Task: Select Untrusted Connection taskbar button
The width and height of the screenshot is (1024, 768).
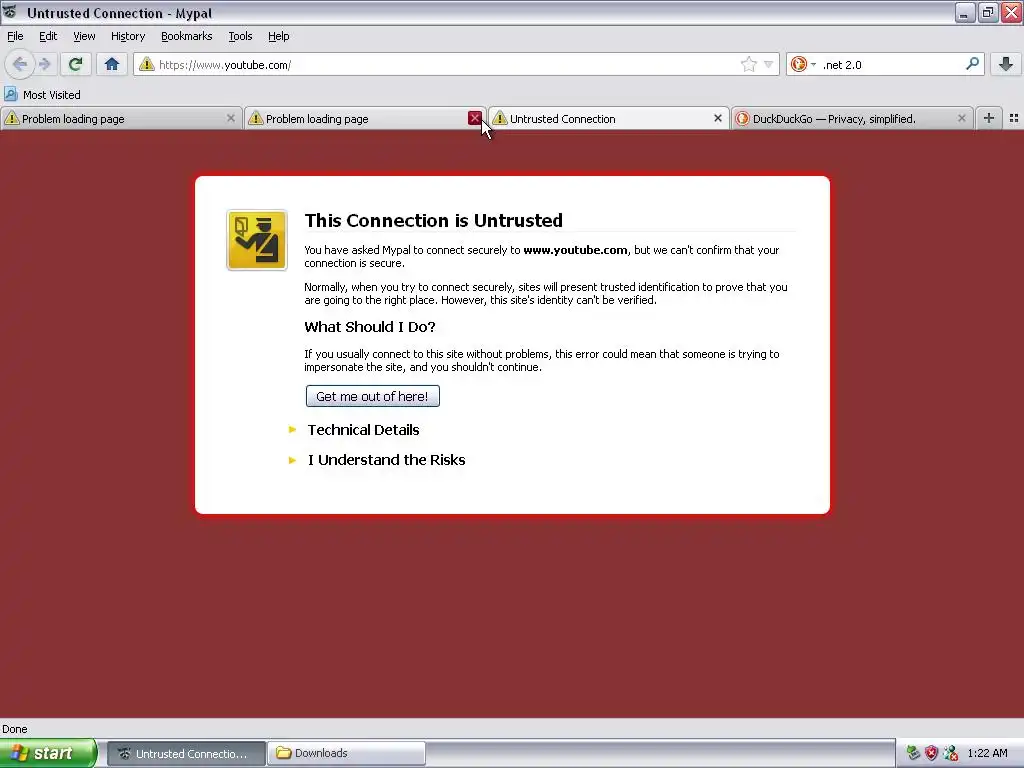Action: pos(186,754)
